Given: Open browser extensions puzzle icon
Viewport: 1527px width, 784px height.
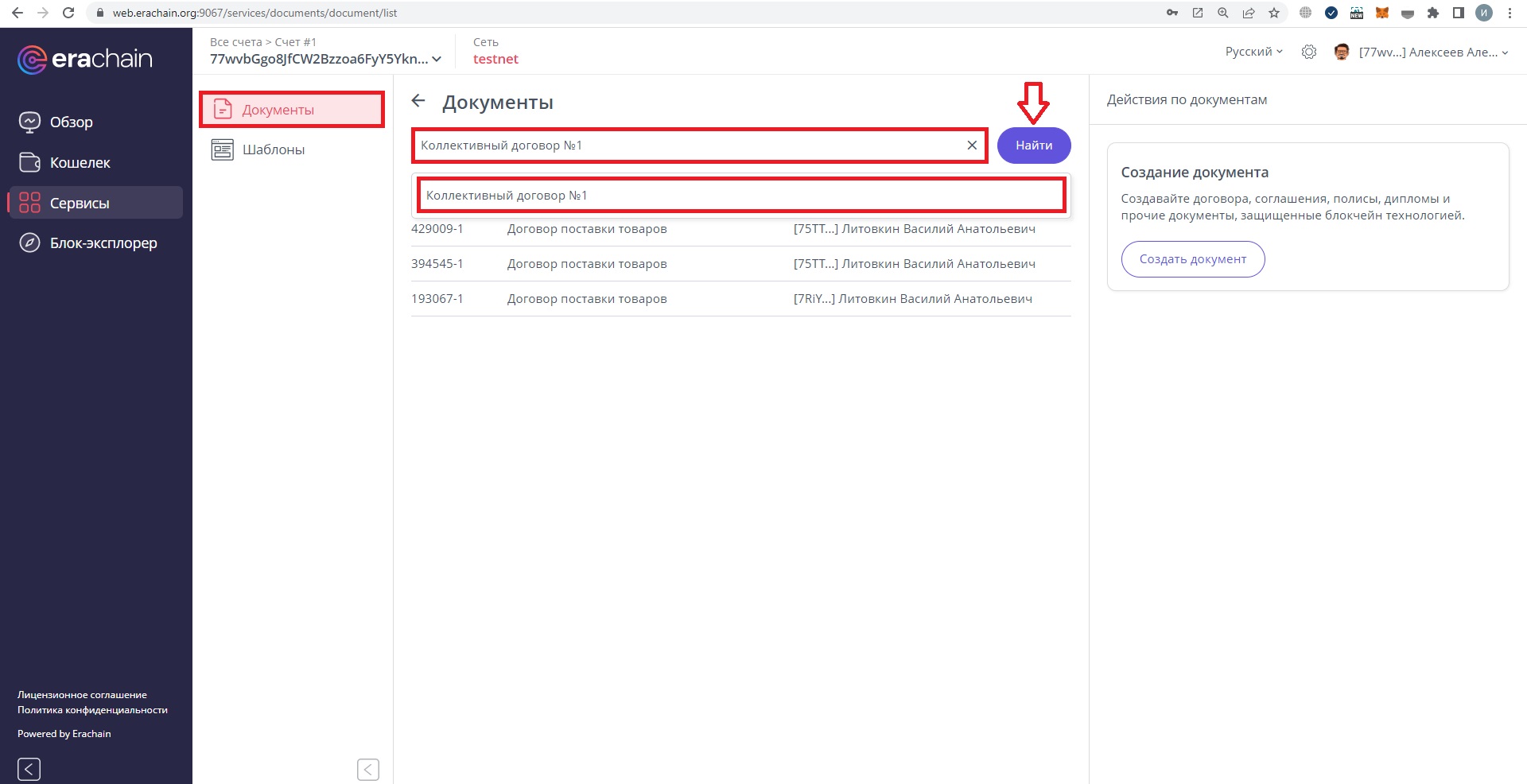Looking at the screenshot, I should (1432, 13).
